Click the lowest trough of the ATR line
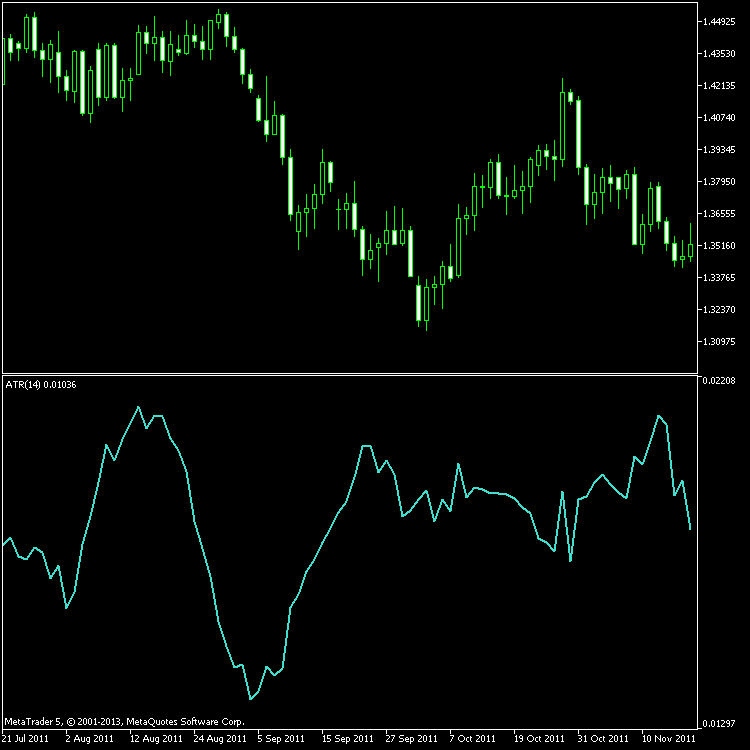 (250, 699)
